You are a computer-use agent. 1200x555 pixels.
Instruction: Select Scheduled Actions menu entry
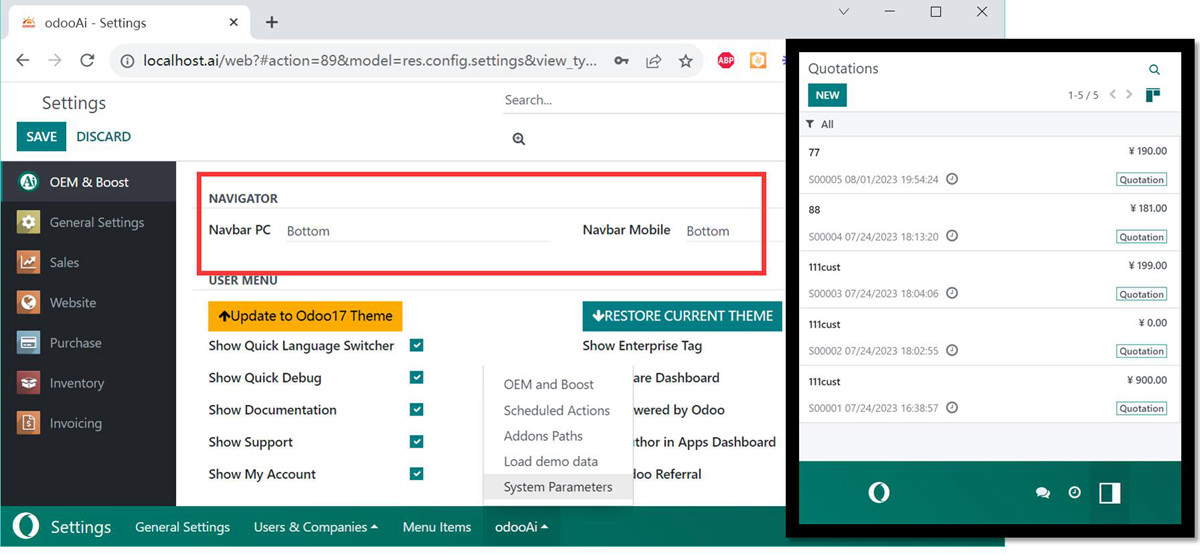click(557, 410)
